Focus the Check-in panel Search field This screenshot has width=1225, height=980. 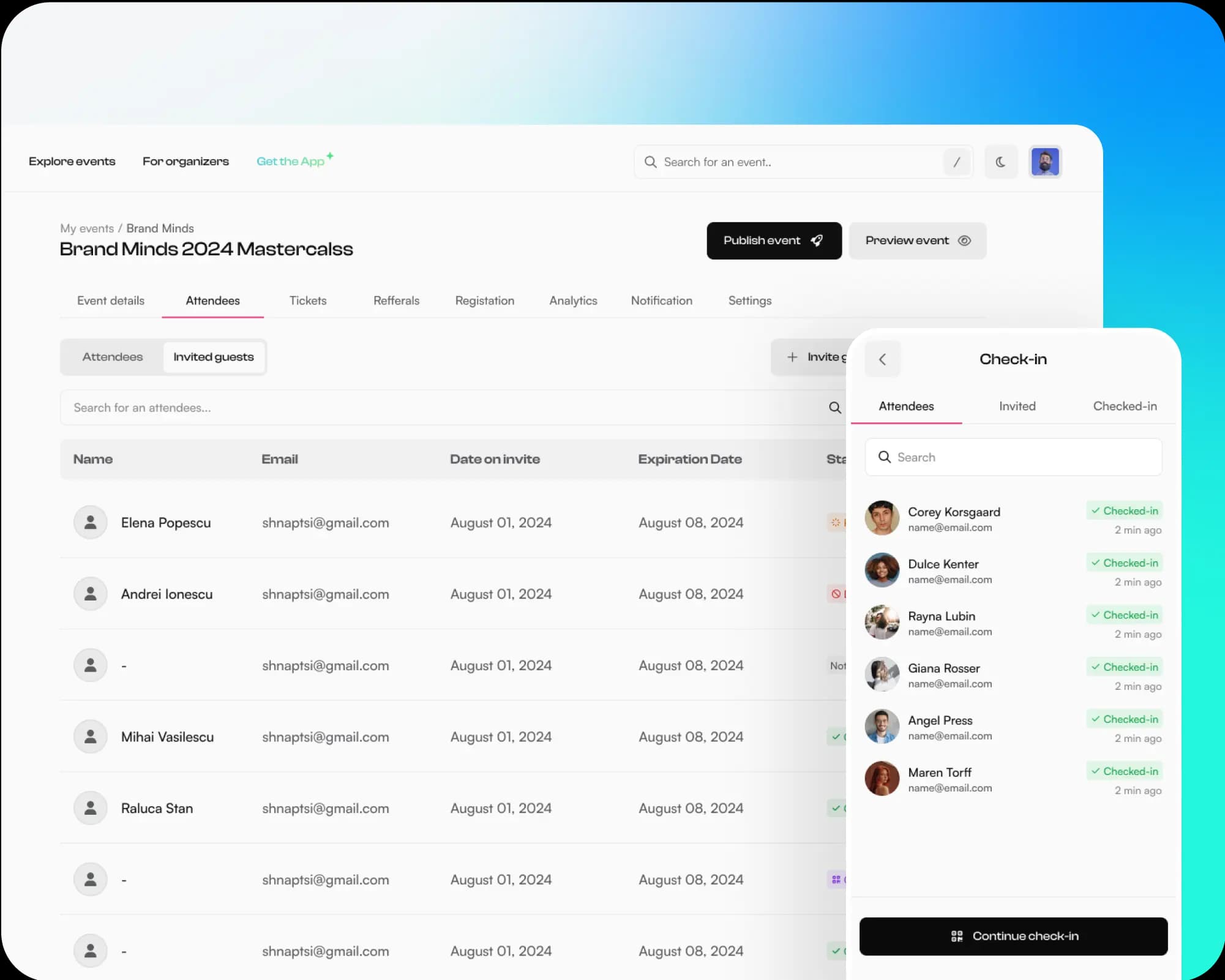[1013, 457]
